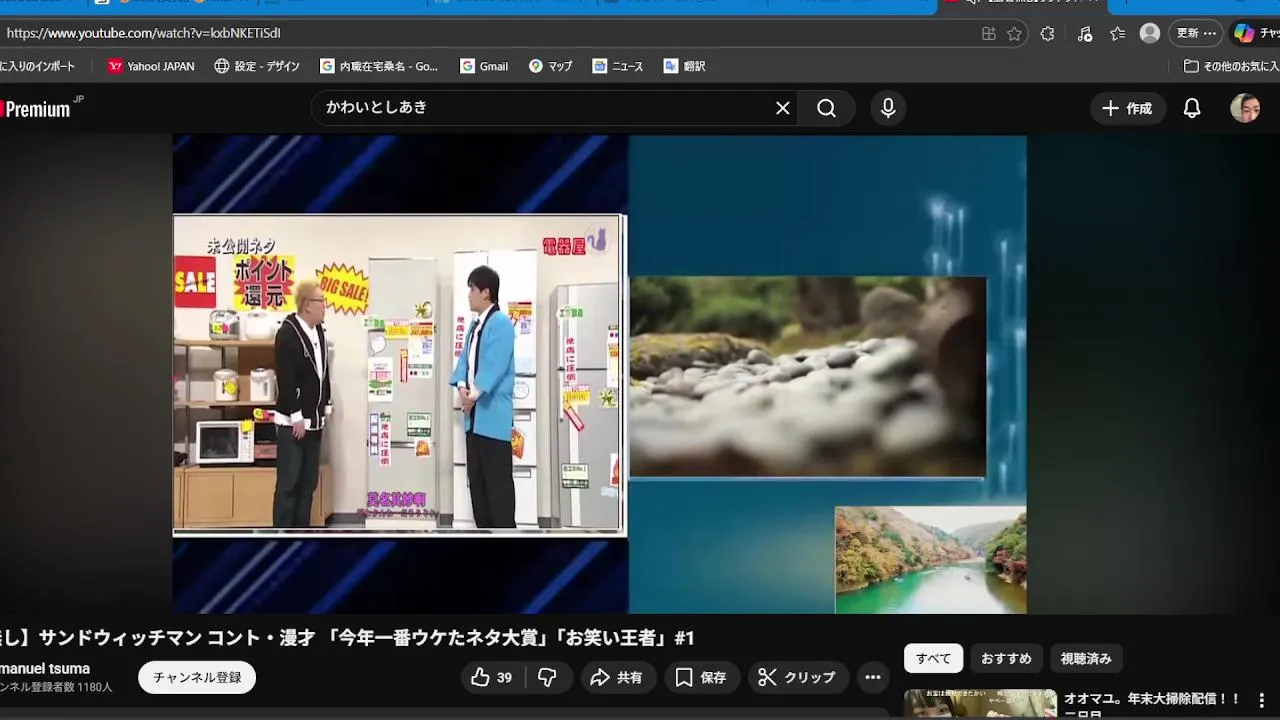Click the video title サンドウィッチマン コント・漫才
The width and height of the screenshot is (1280, 720).
click(347, 638)
